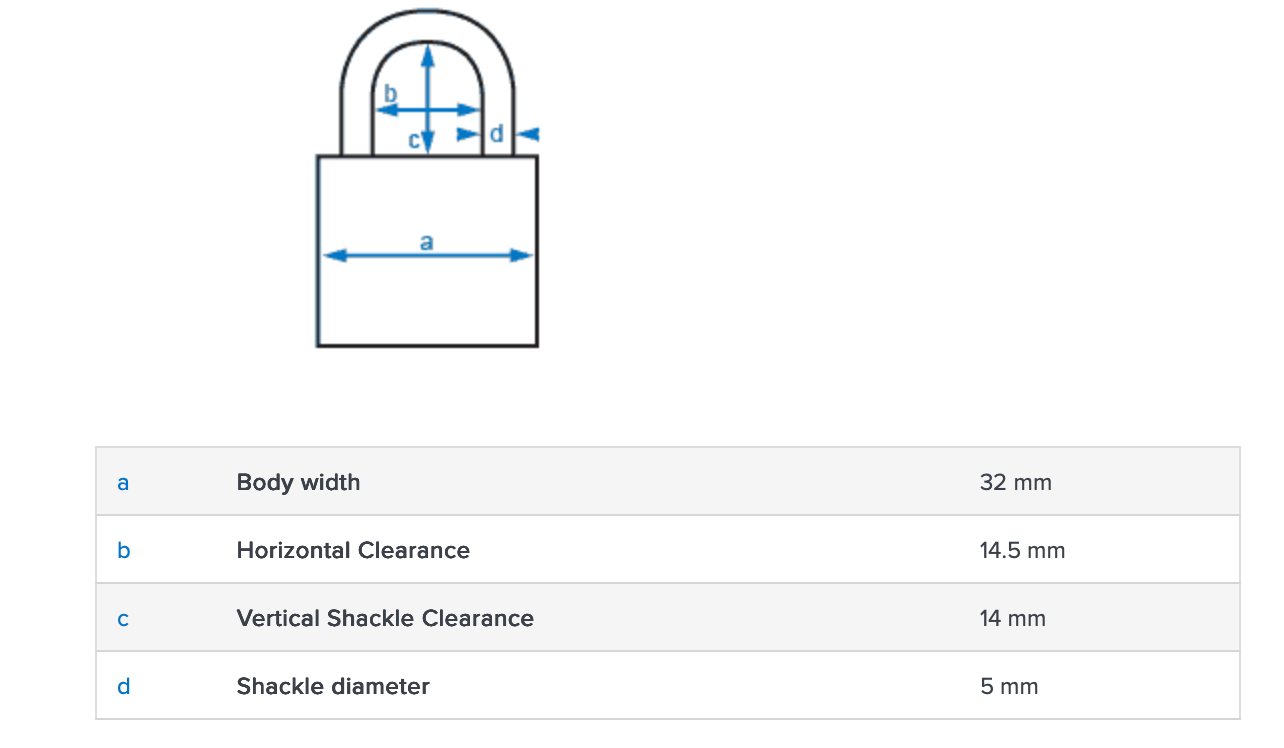Click the 'Horizontal Clearance' row label
Screen dimensions: 1284x748
(x=353, y=551)
